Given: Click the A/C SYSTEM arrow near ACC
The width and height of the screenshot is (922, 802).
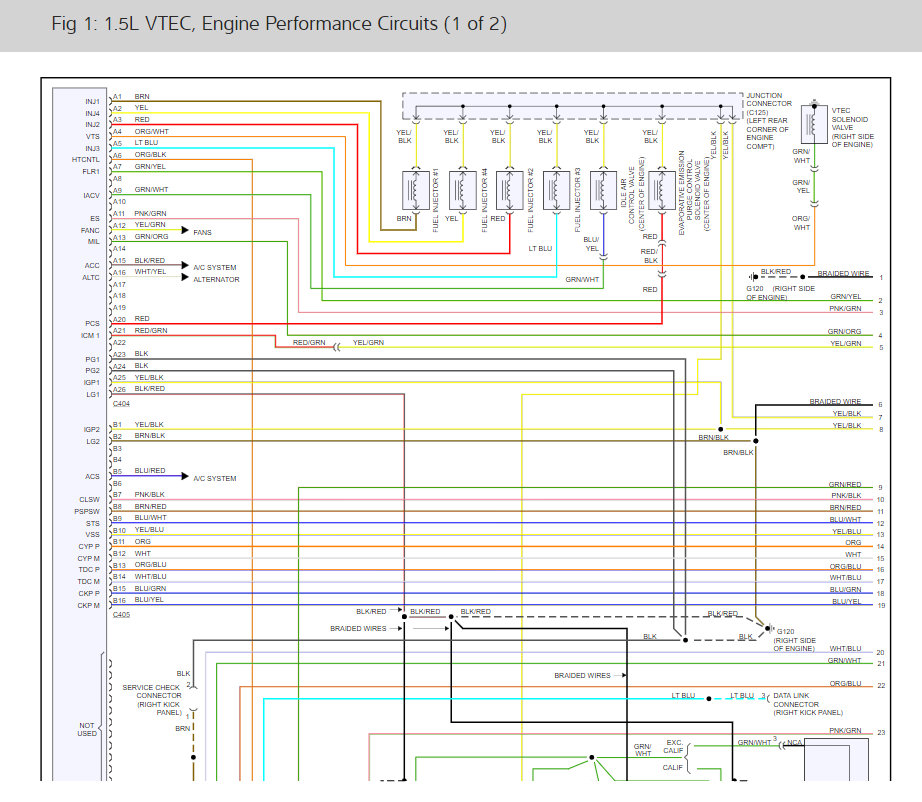Looking at the screenshot, I should (x=185, y=267).
